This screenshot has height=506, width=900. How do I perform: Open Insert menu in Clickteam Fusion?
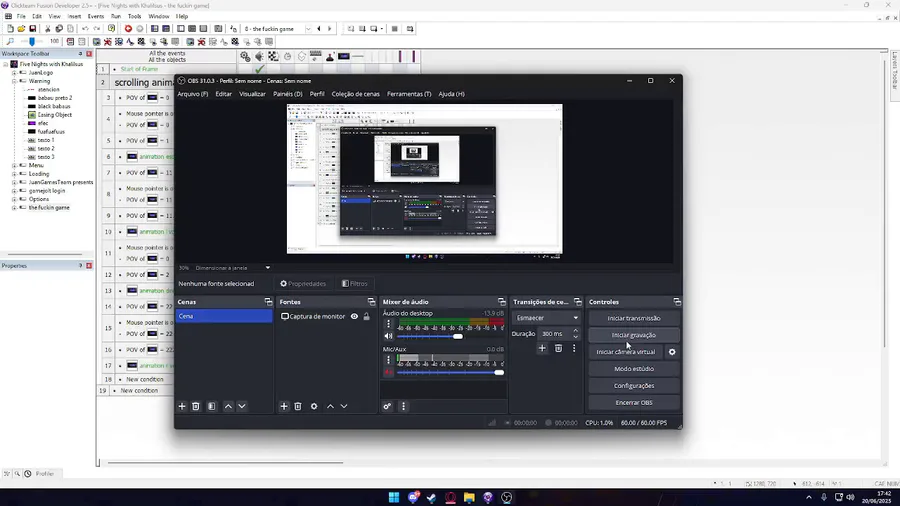74,17
